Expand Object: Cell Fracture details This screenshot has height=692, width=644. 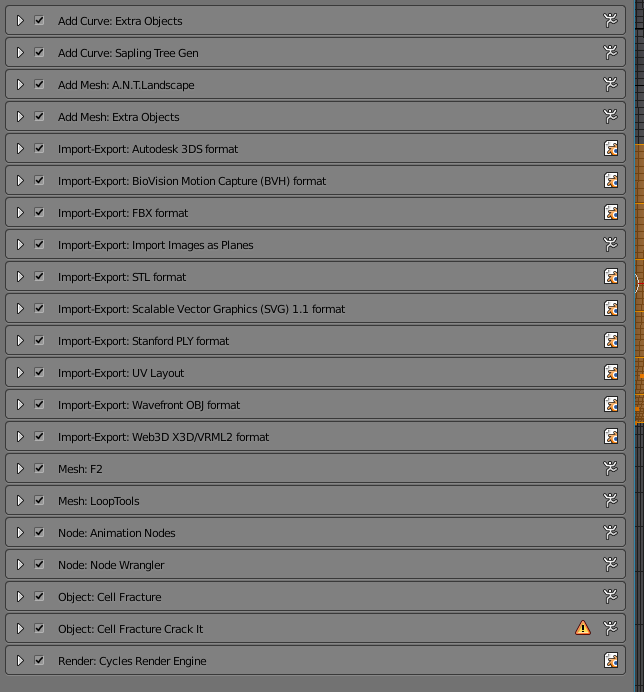point(20,596)
